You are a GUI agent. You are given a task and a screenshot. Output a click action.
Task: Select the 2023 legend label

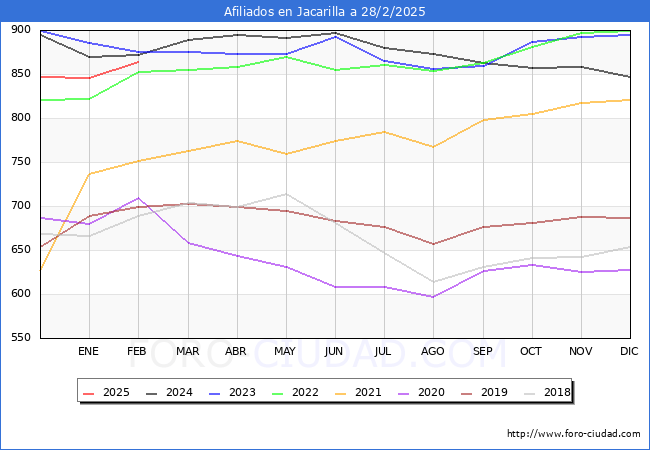(242, 392)
